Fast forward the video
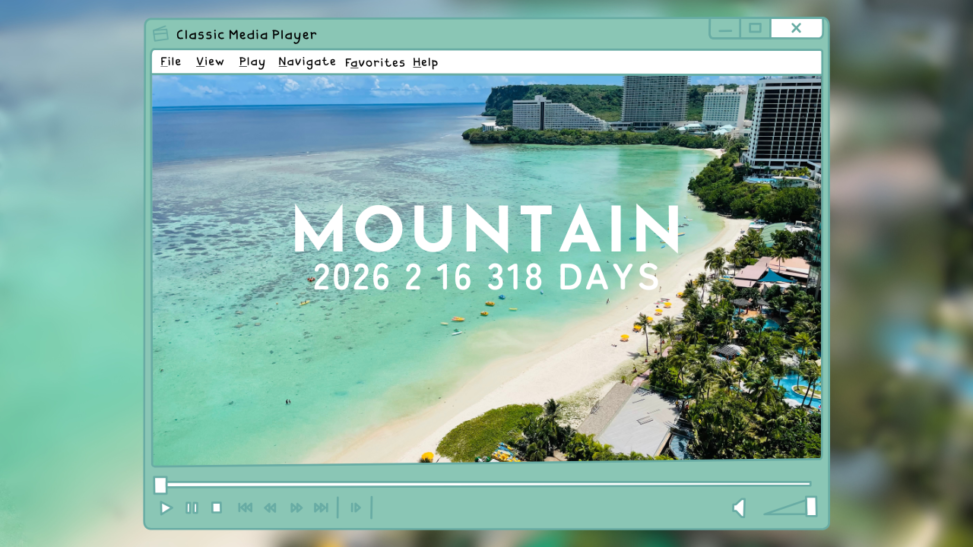This screenshot has height=547, width=973. [x=296, y=508]
